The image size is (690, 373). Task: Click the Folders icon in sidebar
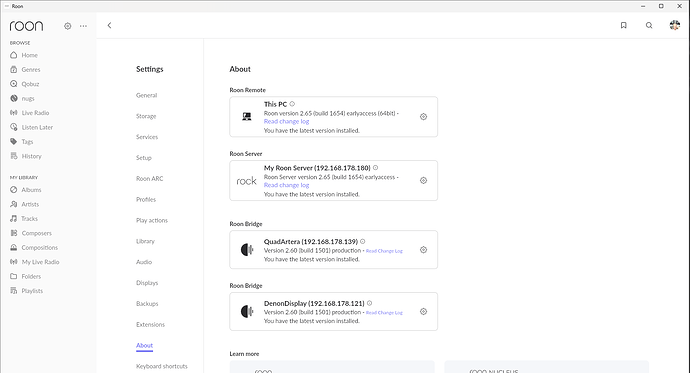click(14, 276)
